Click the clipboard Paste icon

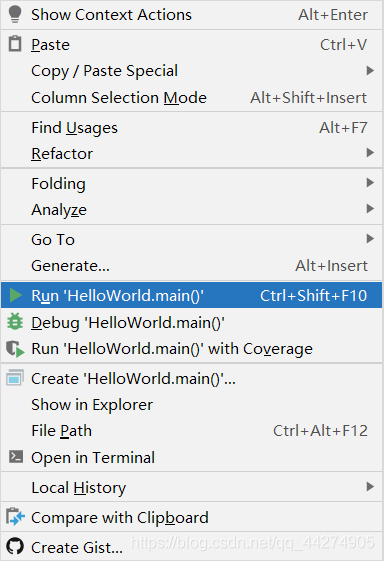(x=15, y=44)
